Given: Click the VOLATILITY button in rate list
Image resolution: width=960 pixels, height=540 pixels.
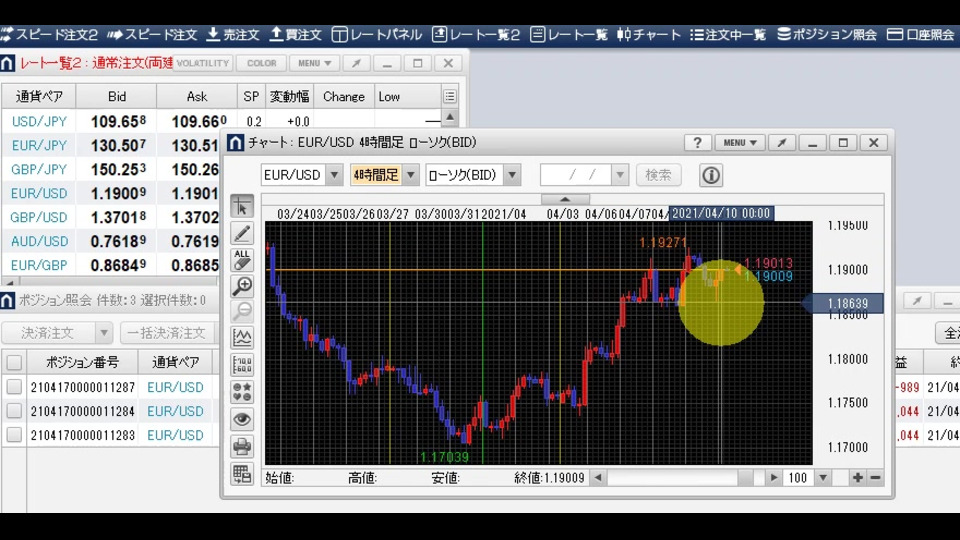Looking at the screenshot, I should (x=202, y=63).
